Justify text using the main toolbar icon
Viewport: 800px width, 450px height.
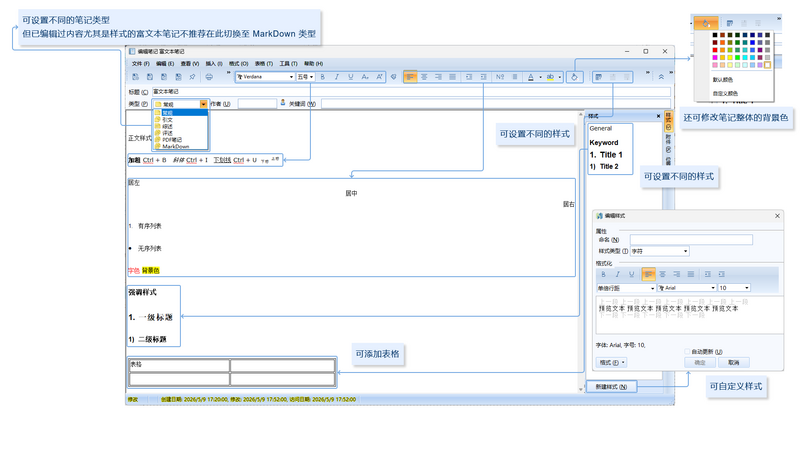click(x=453, y=77)
